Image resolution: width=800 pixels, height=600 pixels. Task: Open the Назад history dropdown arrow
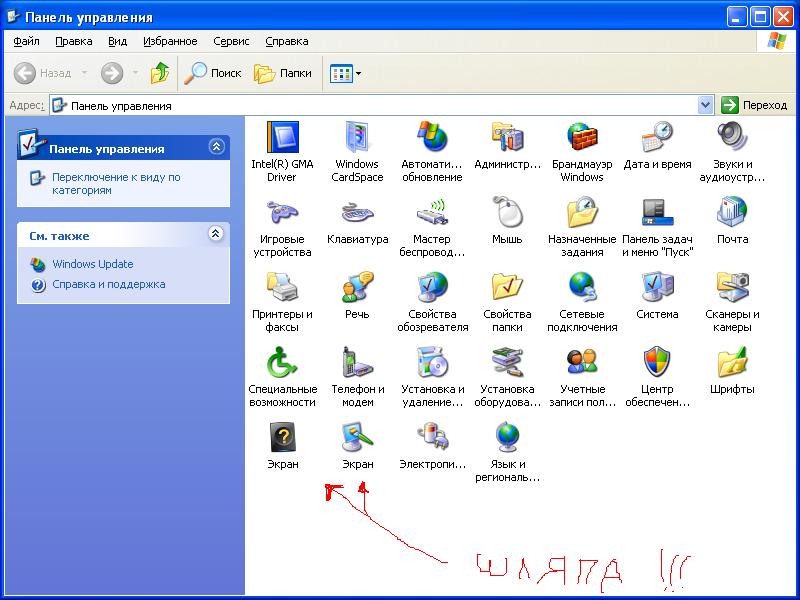coord(84,73)
